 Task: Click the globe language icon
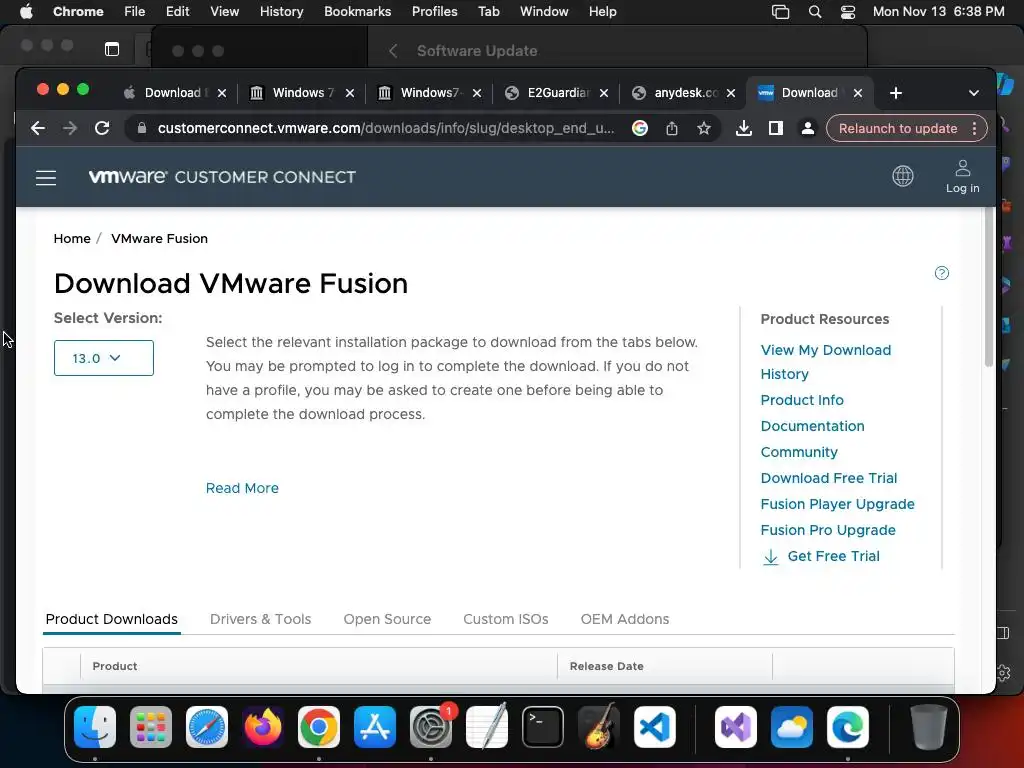click(x=903, y=176)
